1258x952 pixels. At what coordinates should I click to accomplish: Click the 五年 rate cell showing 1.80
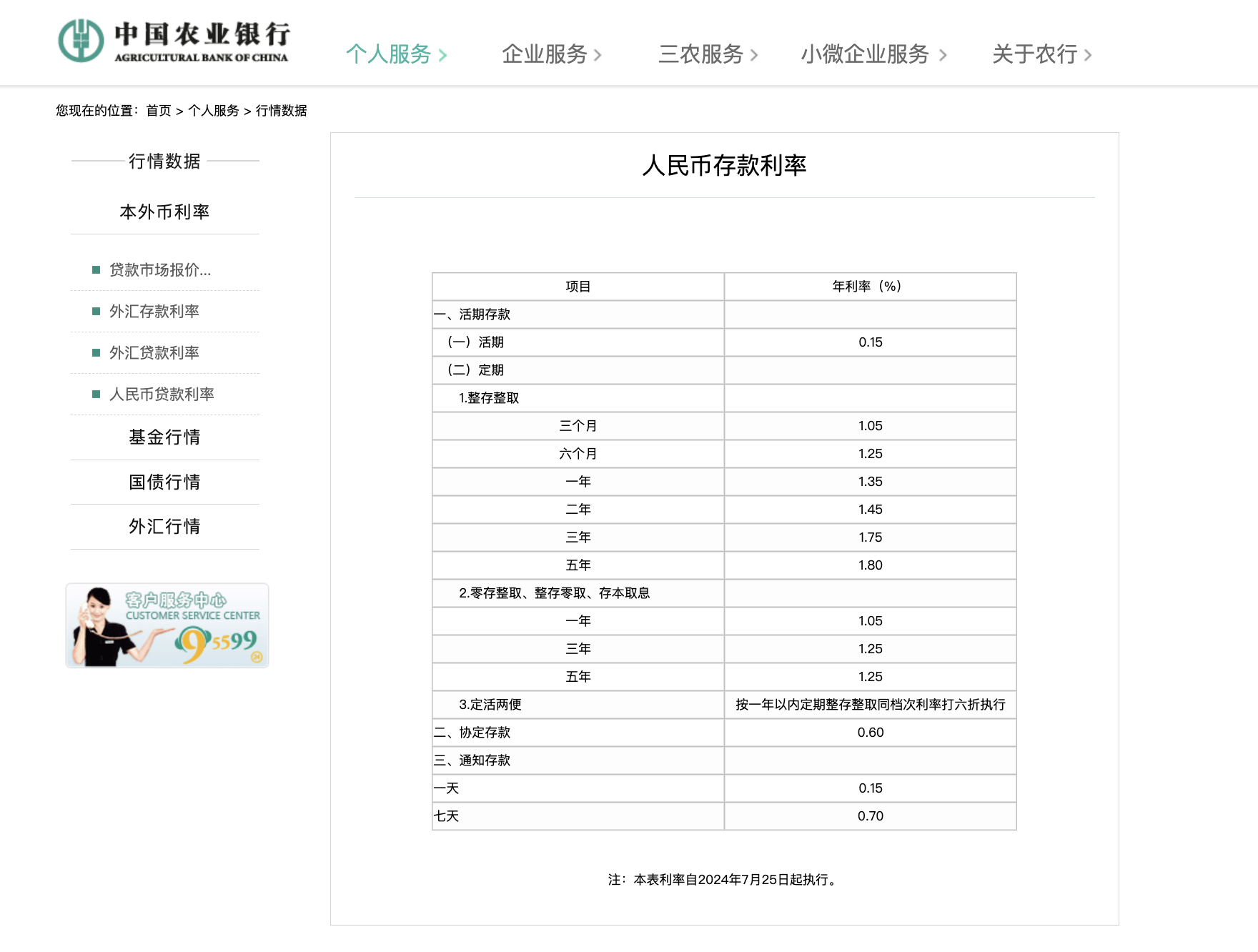(869, 565)
